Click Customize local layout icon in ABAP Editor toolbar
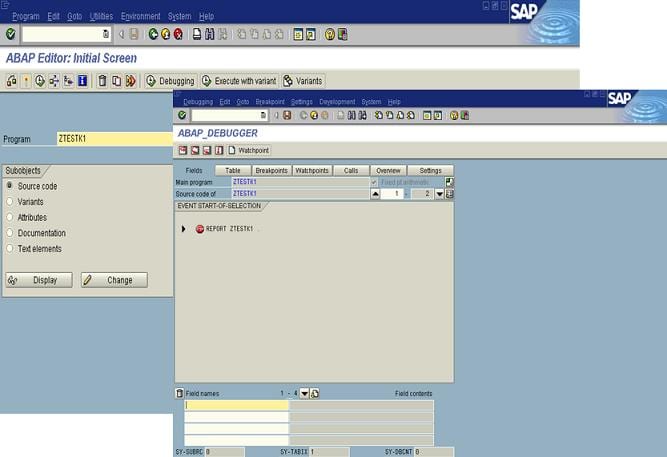This screenshot has width=667, height=457. [x=342, y=34]
